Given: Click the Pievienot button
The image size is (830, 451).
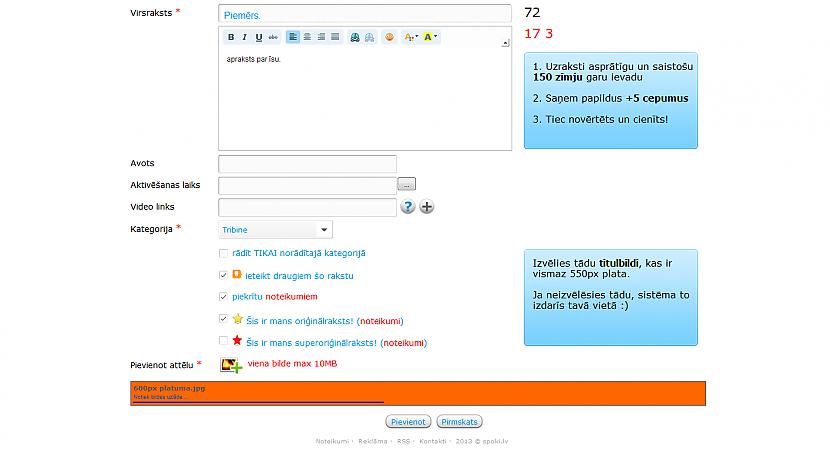Looking at the screenshot, I should pos(408,422).
